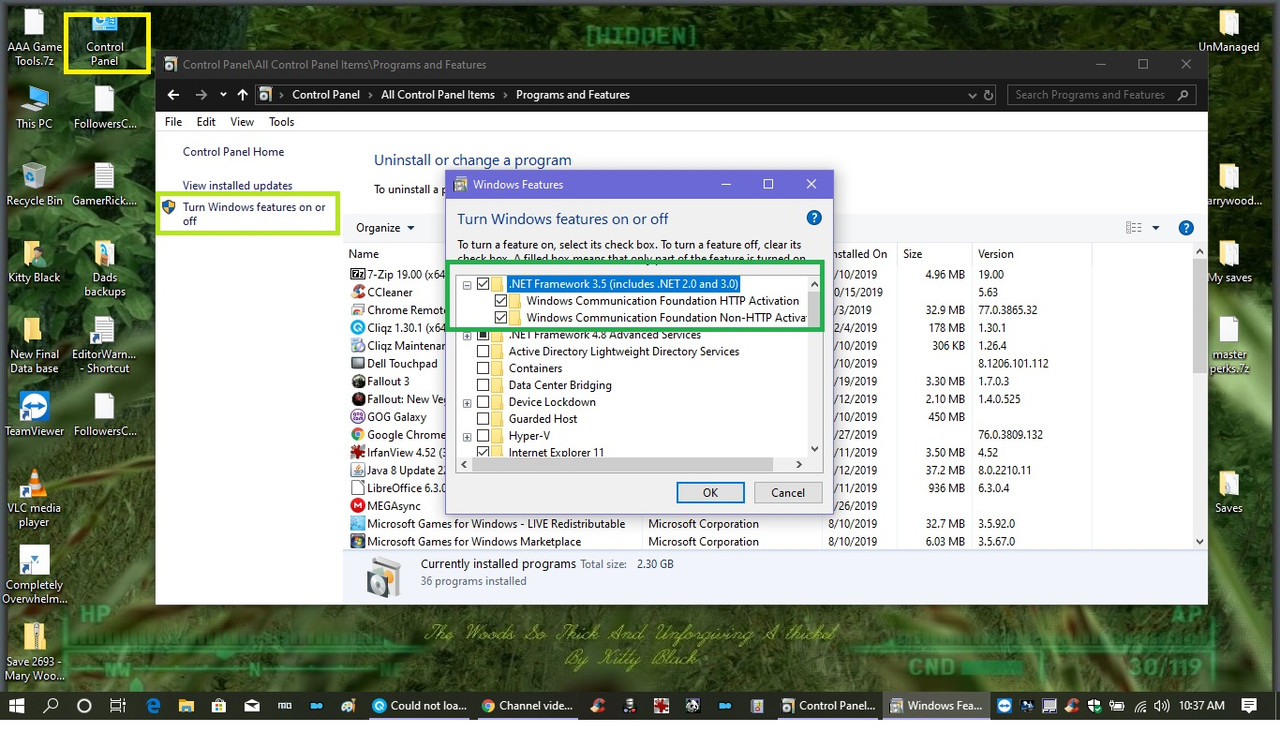The width and height of the screenshot is (1280, 750).
Task: Select the This PC desktop icon
Action: tap(34, 107)
